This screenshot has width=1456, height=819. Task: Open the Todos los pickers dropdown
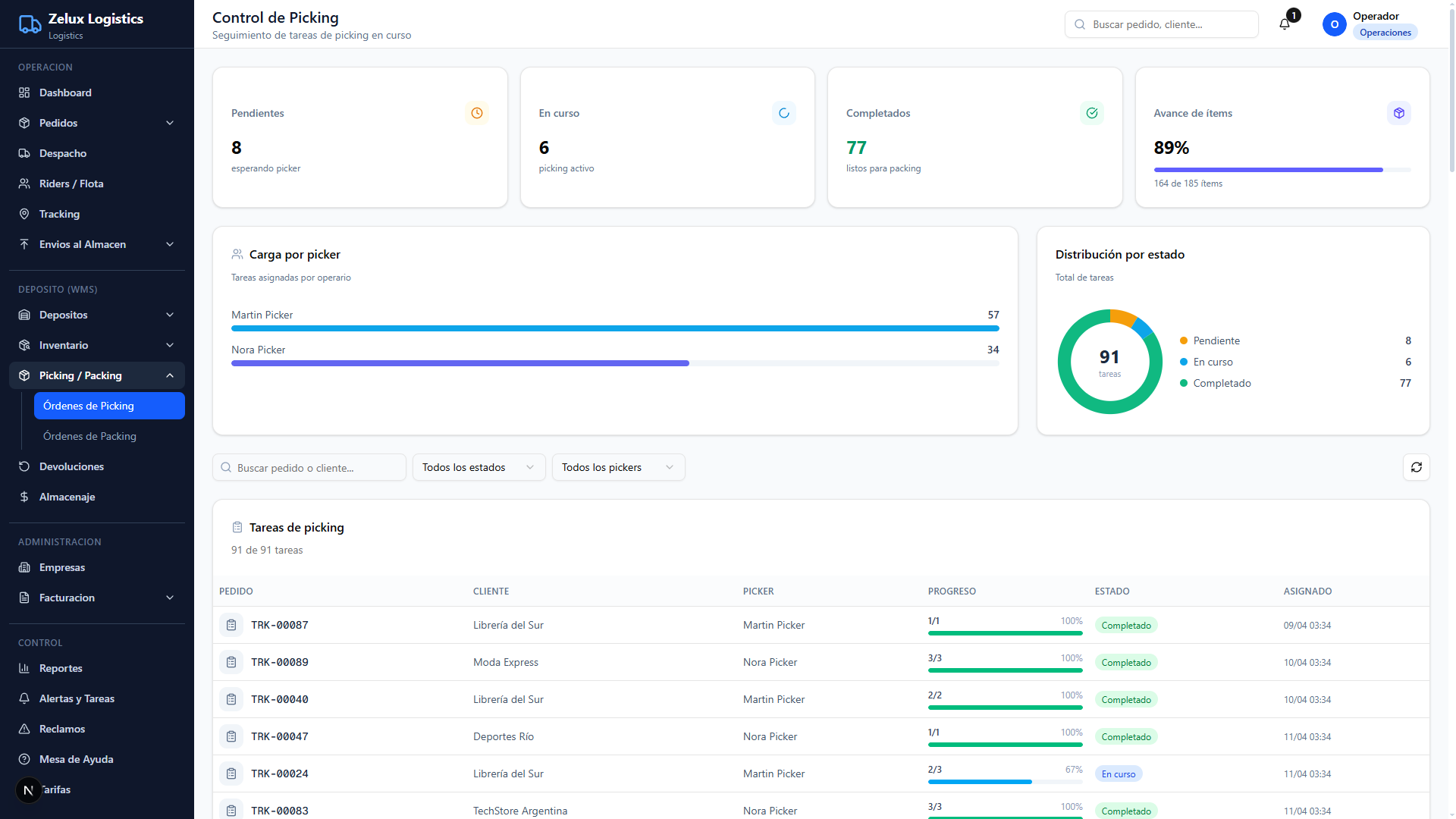(618, 467)
